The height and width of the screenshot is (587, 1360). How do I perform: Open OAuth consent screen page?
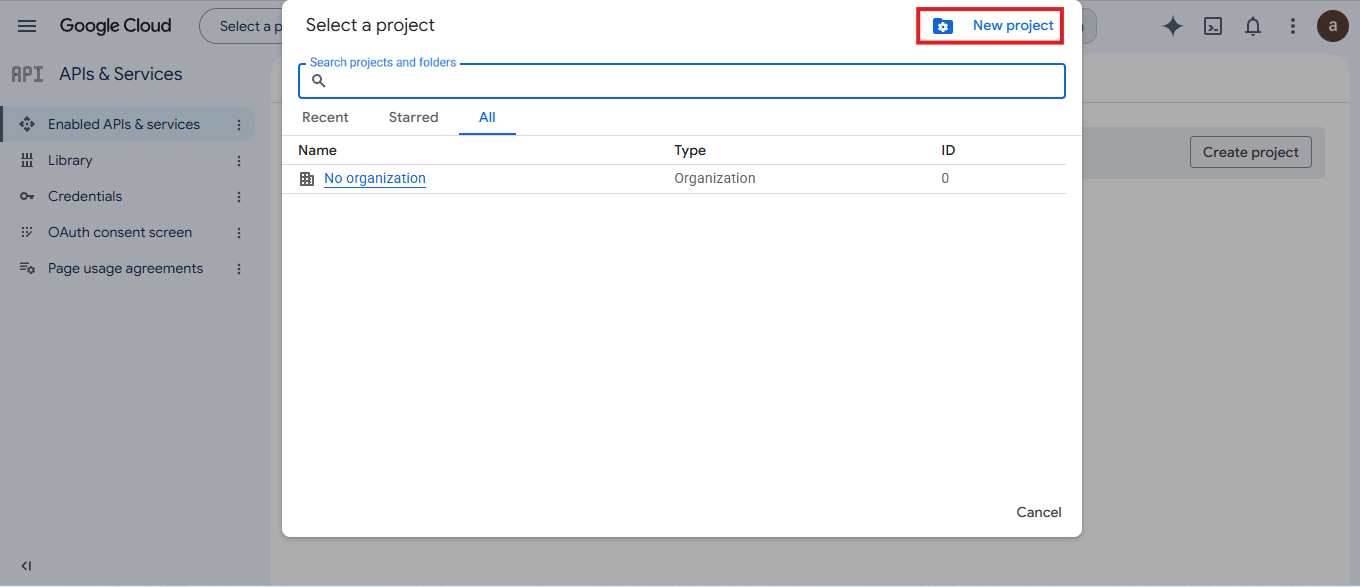[x=120, y=232]
